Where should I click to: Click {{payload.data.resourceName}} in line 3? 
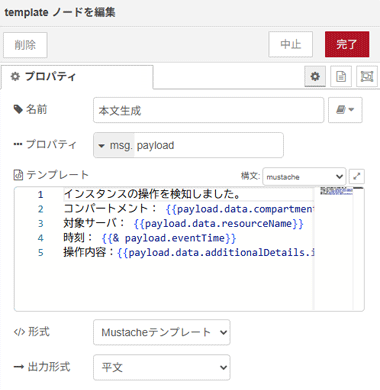[x=219, y=223]
